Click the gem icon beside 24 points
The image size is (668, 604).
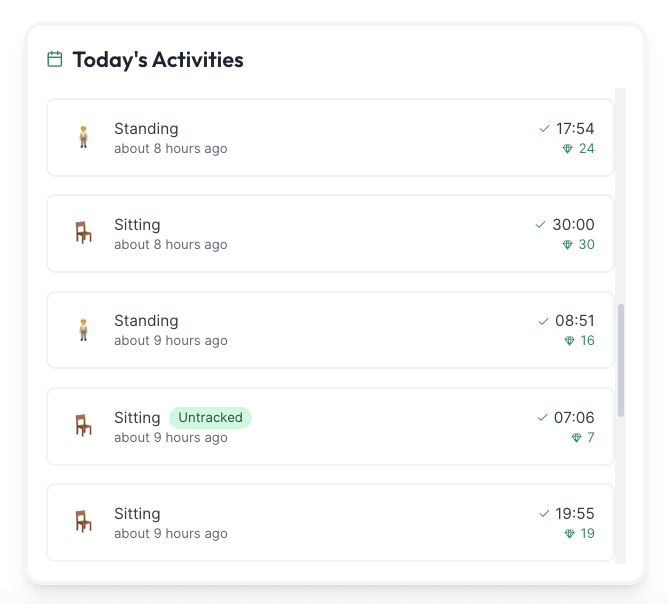(x=568, y=149)
